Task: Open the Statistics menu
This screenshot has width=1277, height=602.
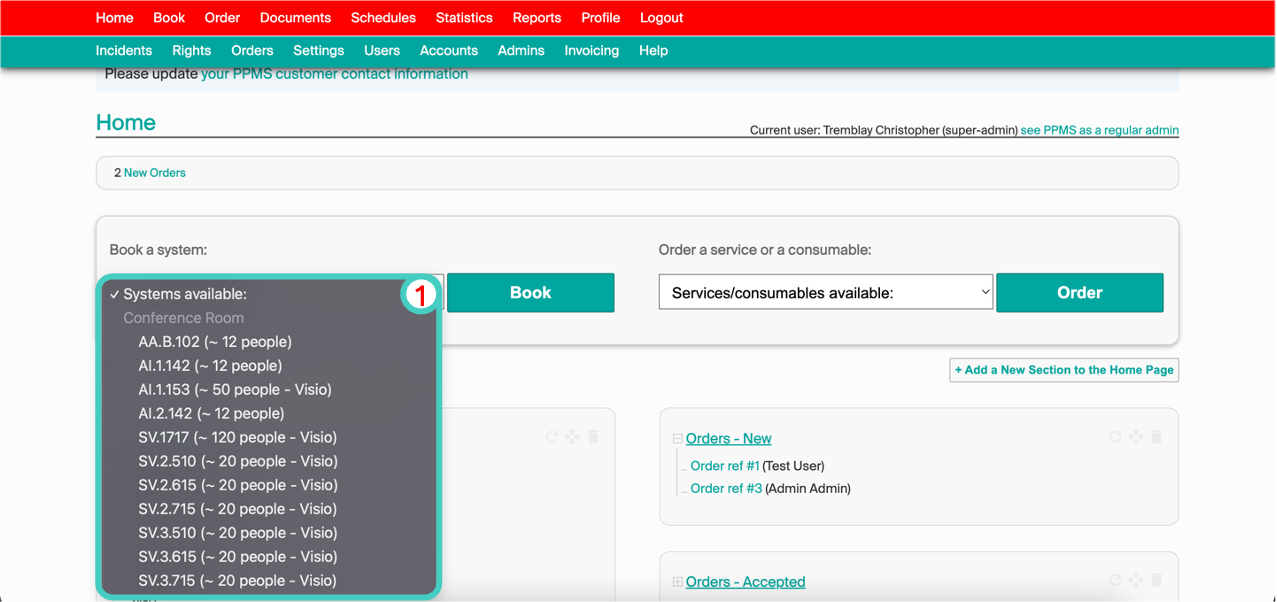Action: coord(464,18)
